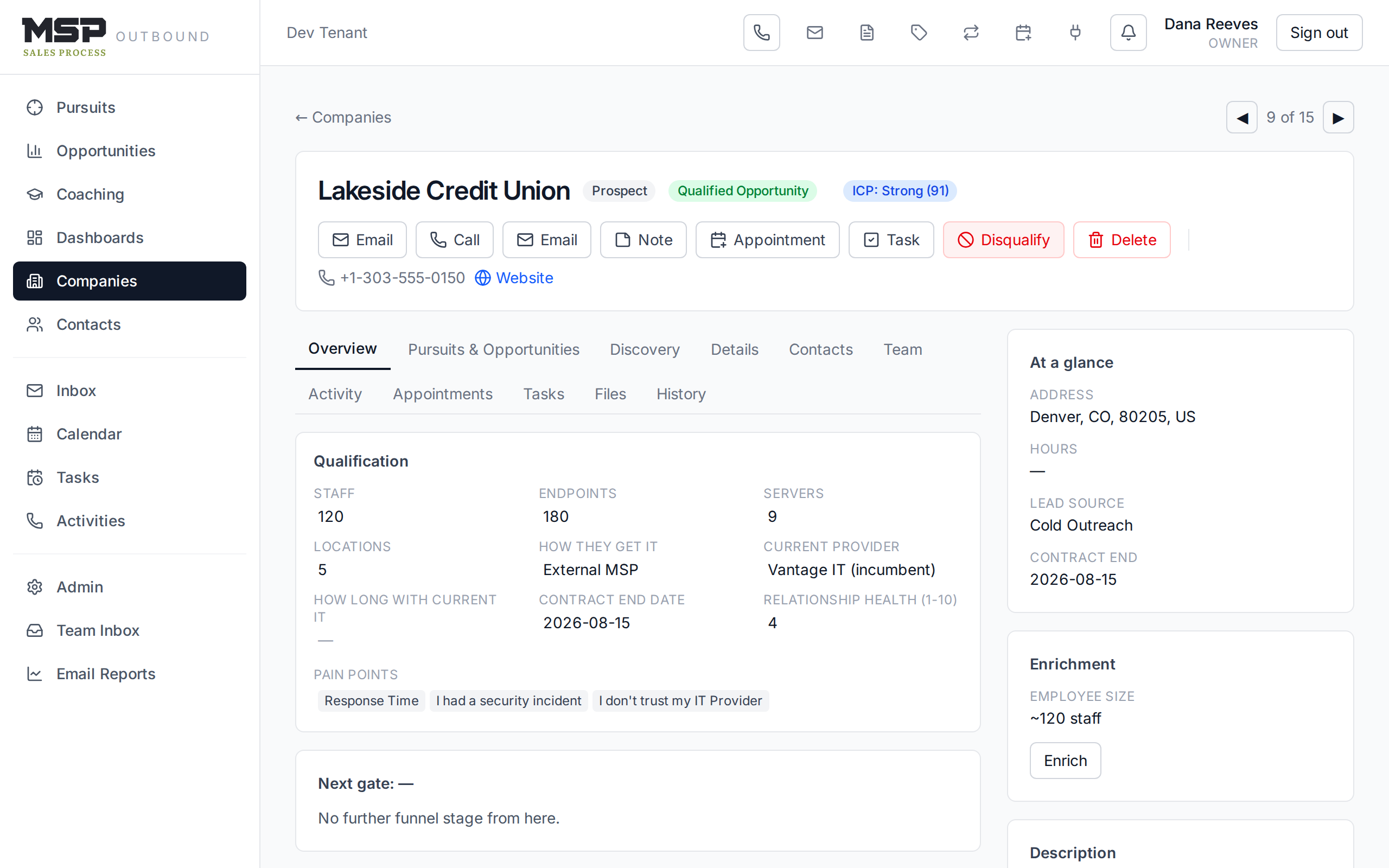Click the first Email action button
The height and width of the screenshot is (868, 1389).
click(362, 240)
